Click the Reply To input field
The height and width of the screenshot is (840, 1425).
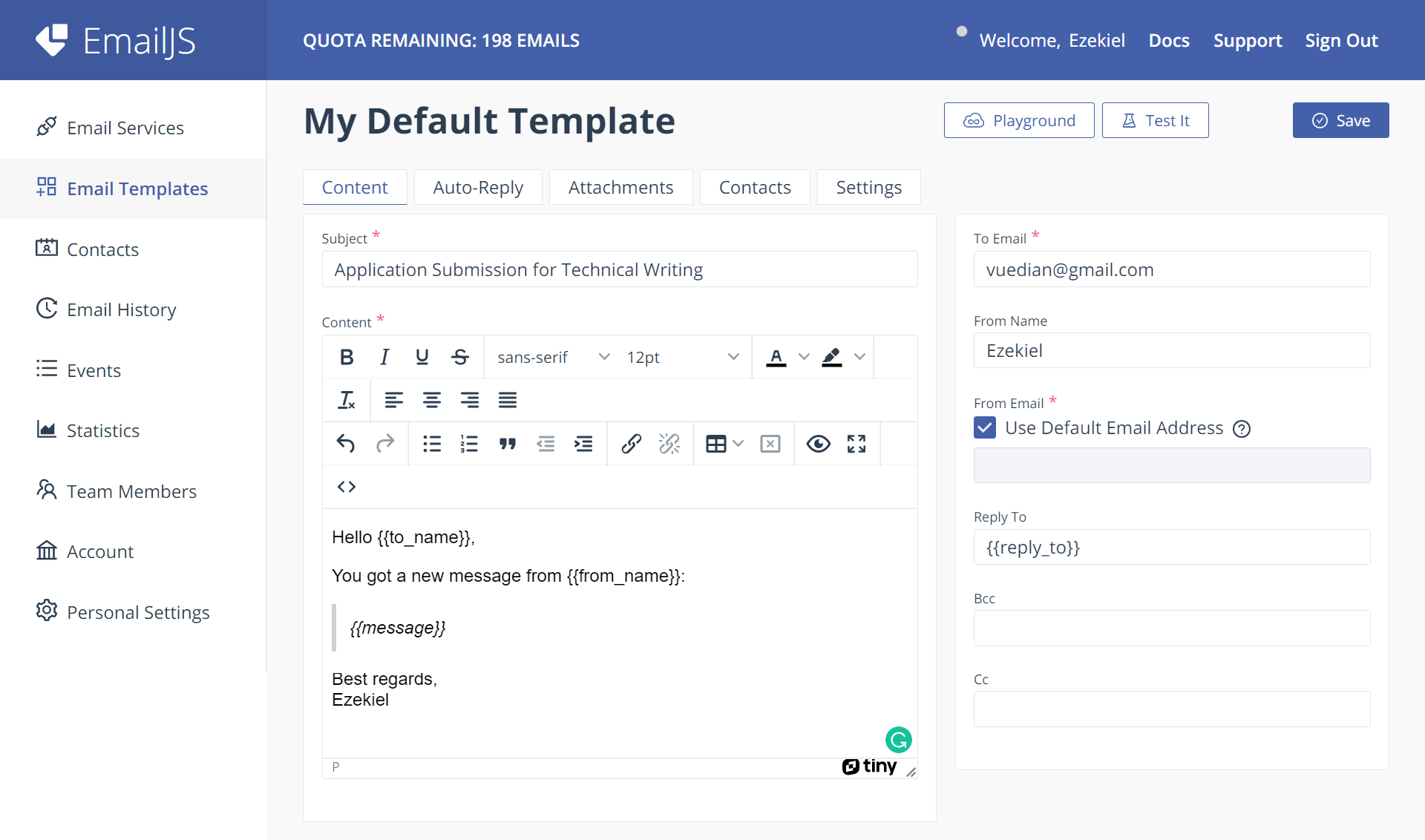click(1172, 547)
